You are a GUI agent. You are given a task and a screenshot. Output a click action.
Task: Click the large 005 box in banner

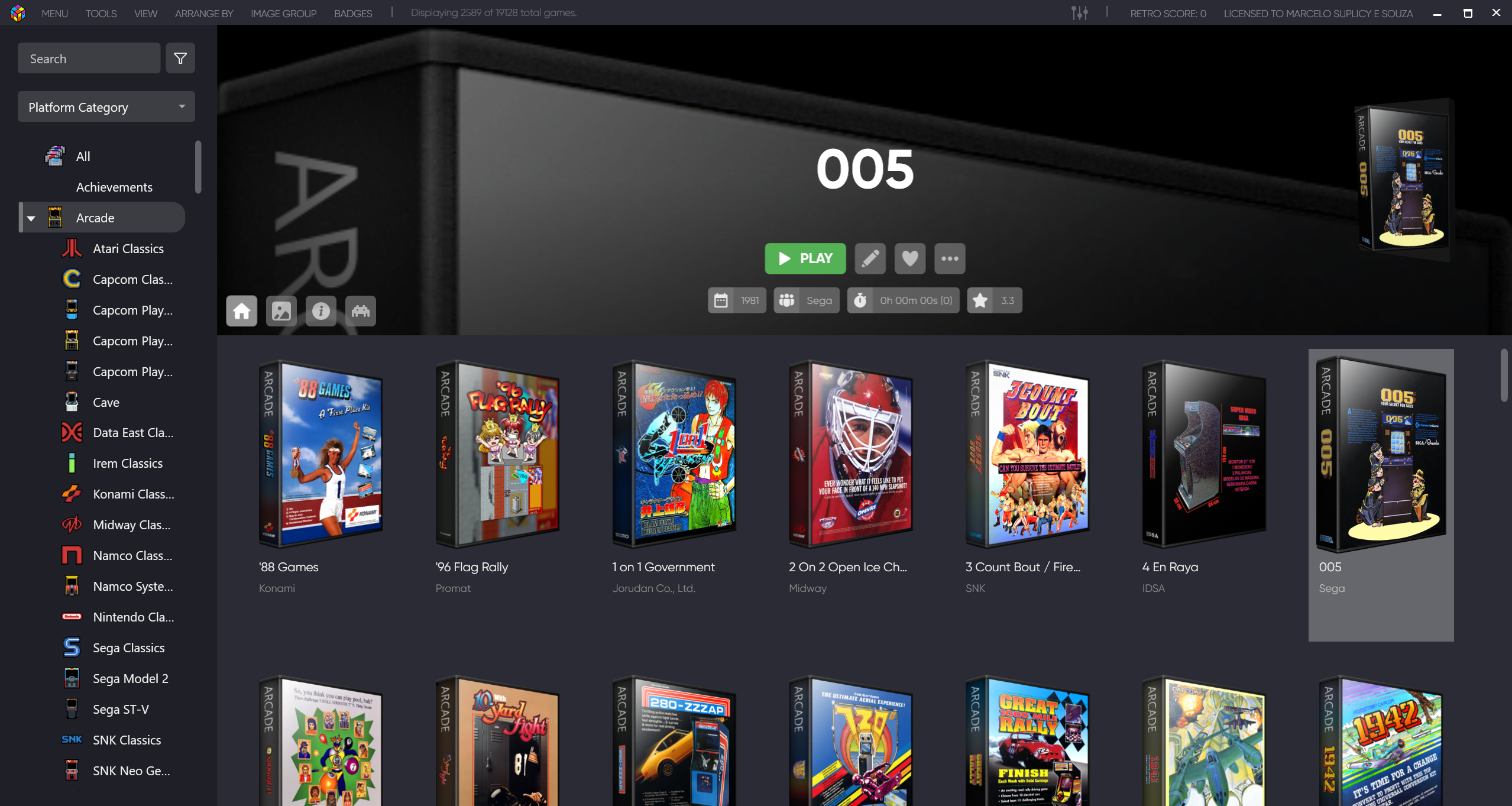pyautogui.click(x=1404, y=180)
